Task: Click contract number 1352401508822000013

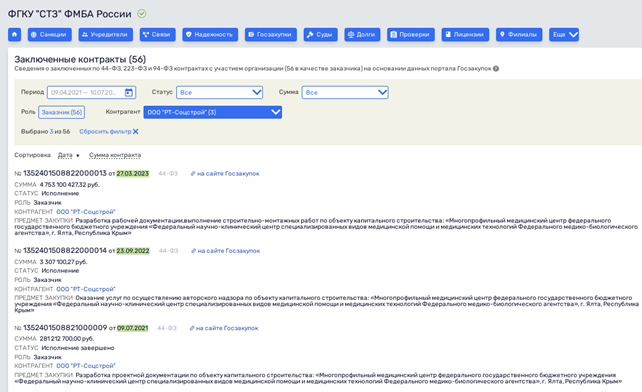Action: (65, 173)
